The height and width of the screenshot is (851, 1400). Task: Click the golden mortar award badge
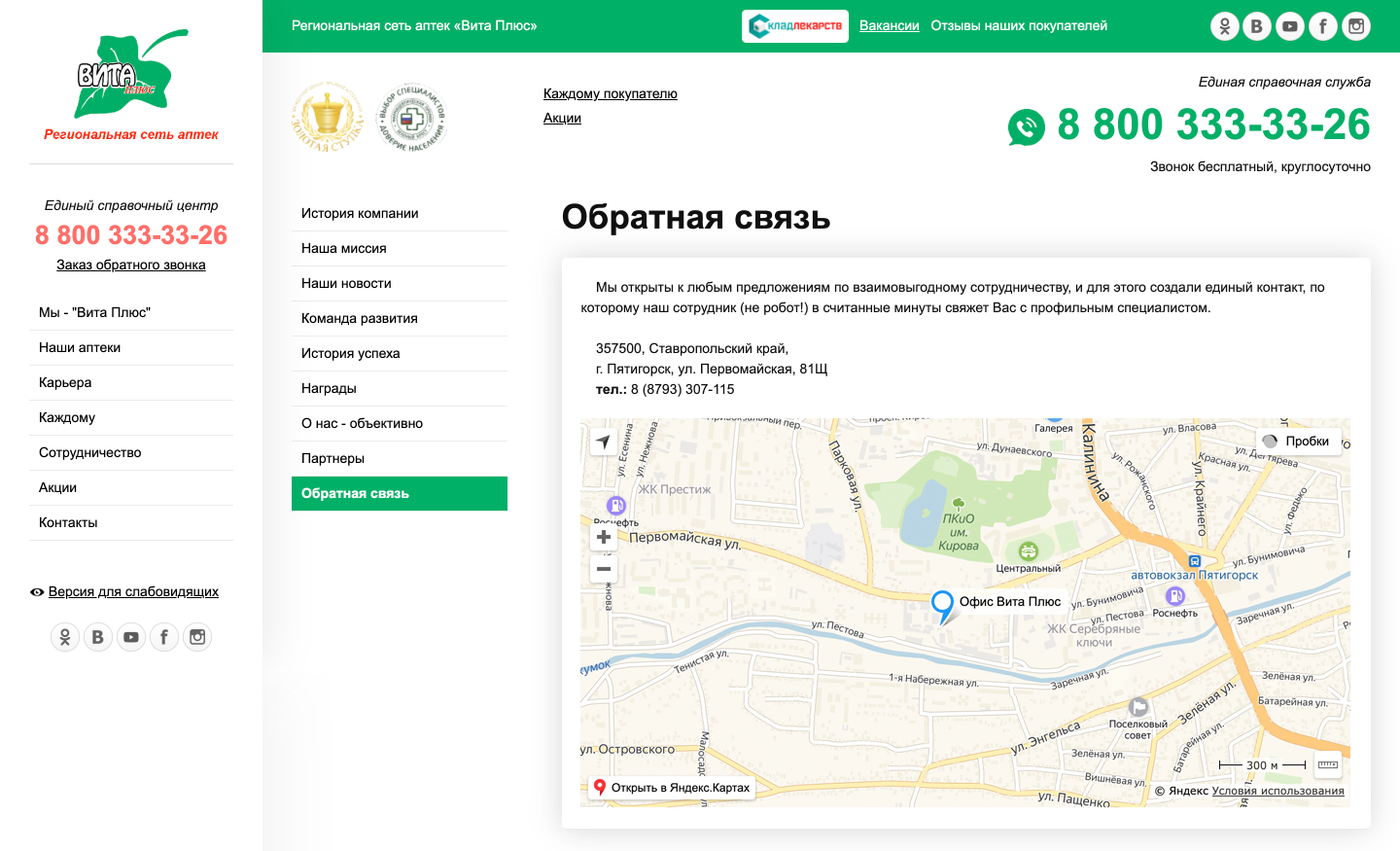[328, 118]
